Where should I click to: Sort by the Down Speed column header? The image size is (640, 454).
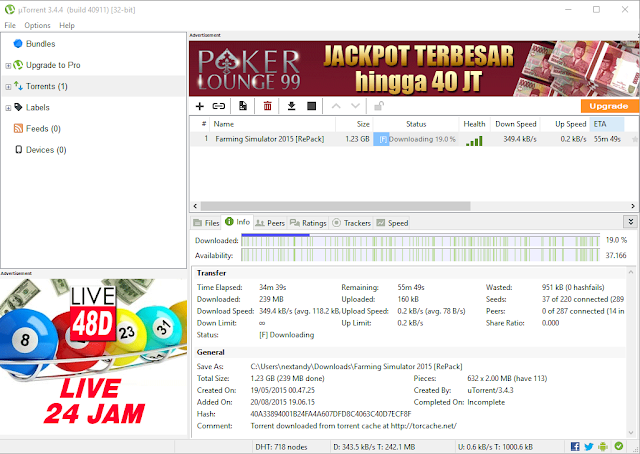pos(515,124)
